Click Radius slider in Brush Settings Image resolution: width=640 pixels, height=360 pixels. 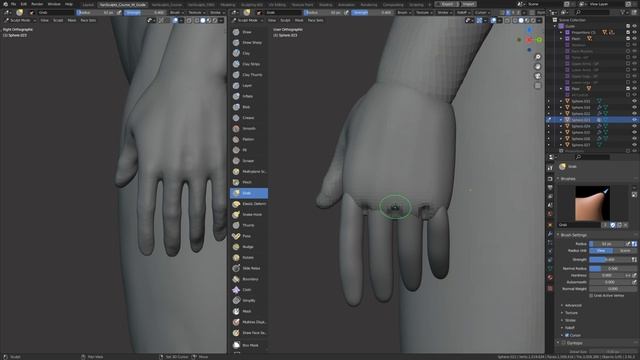click(x=608, y=244)
